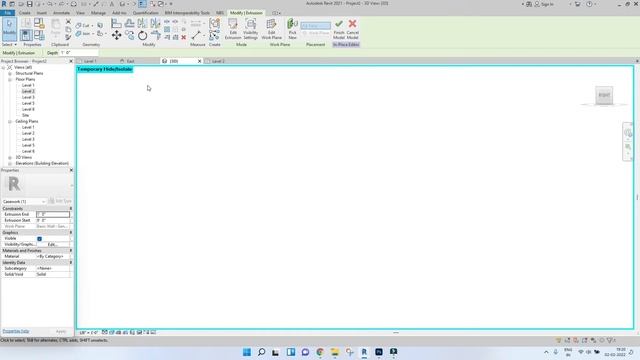Click the Cut geometry tool
The image size is (640, 360).
point(83,25)
